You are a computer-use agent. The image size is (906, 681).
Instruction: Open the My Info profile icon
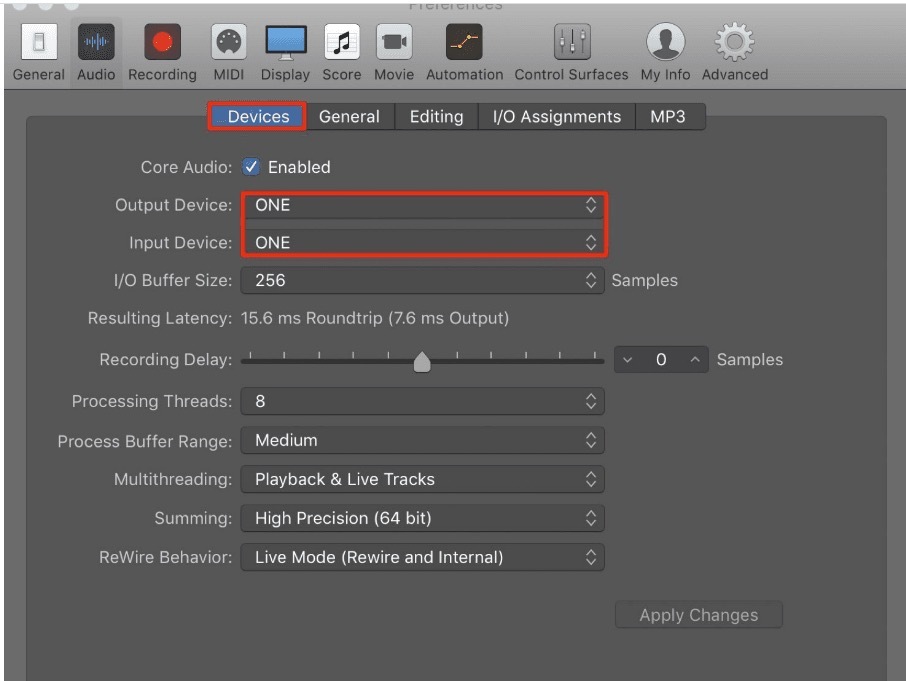pyautogui.click(x=665, y=42)
